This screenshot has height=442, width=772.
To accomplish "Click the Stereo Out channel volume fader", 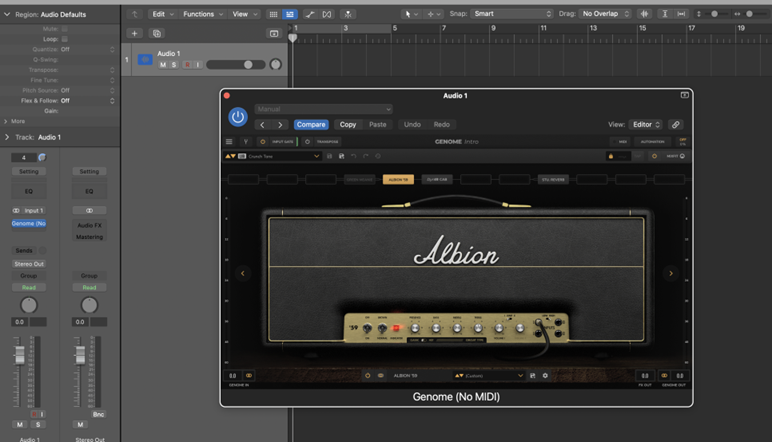I will tap(80, 355).
